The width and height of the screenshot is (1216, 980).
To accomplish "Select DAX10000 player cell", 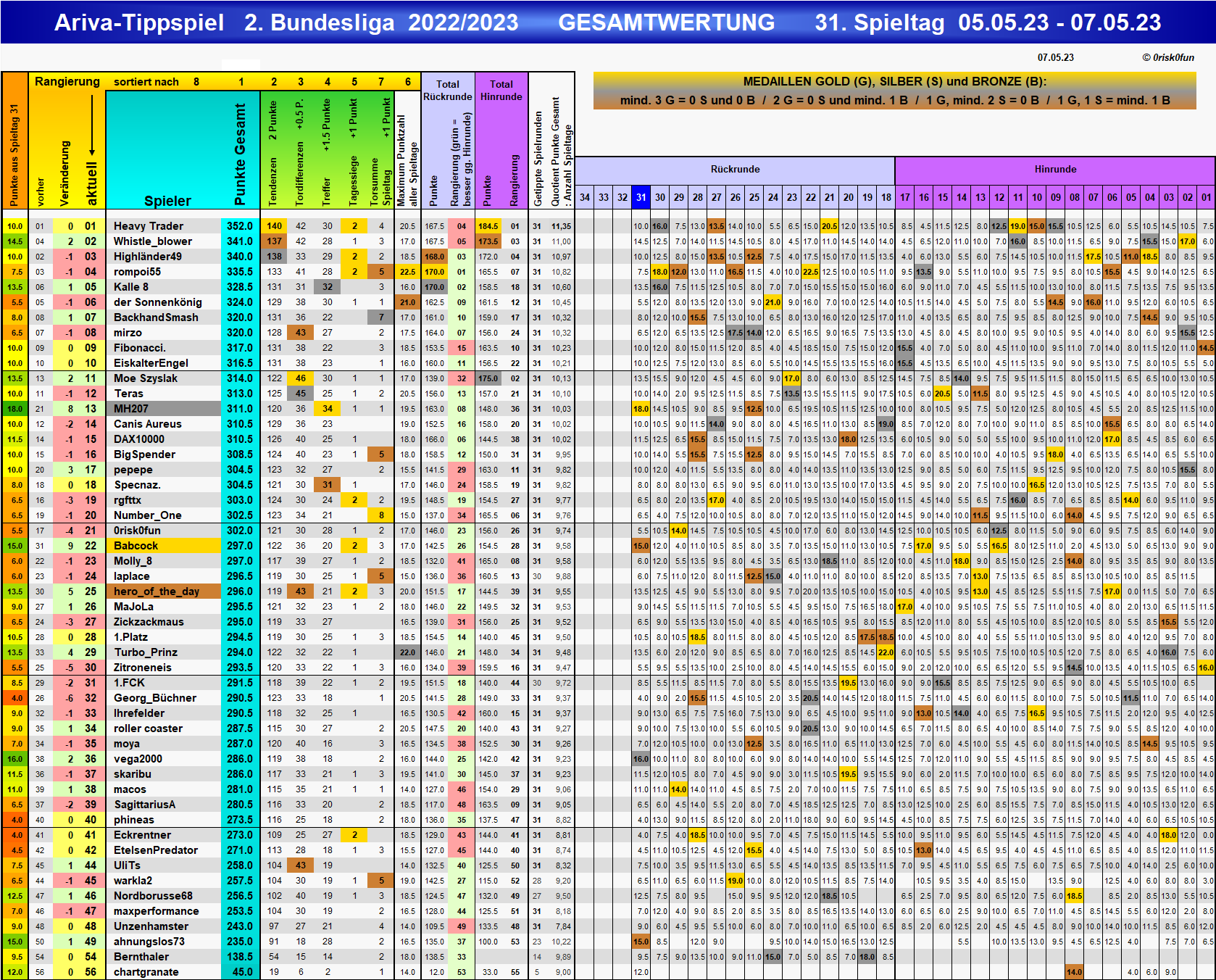I will click(x=163, y=439).
